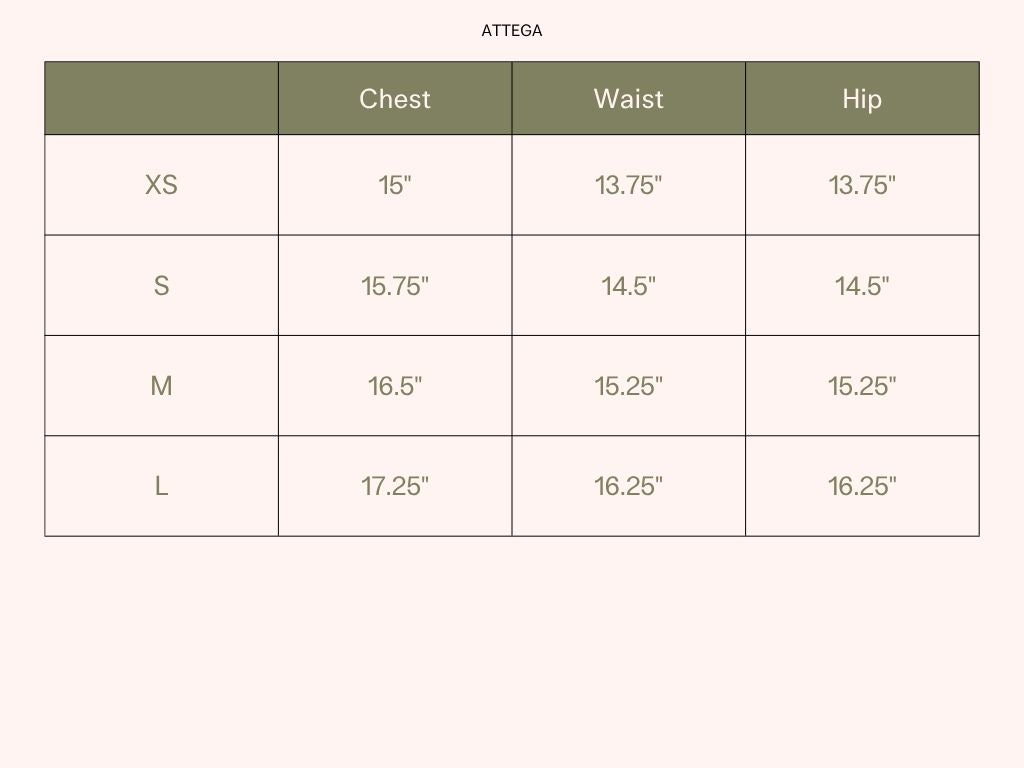
Task: Select the Hip column header
Action: point(862,99)
